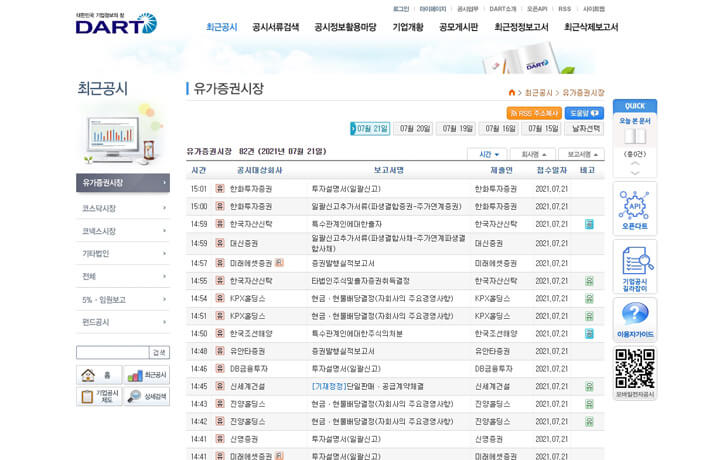This screenshot has height=460, width=720.
Task: Click the RSS link at top
Action: (x=564, y=9)
